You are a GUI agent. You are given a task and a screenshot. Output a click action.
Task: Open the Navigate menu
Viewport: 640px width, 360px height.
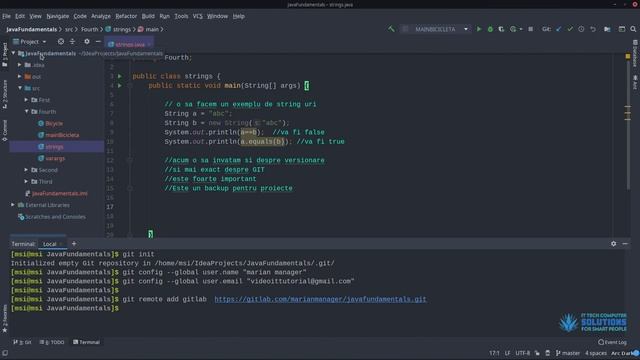point(58,16)
